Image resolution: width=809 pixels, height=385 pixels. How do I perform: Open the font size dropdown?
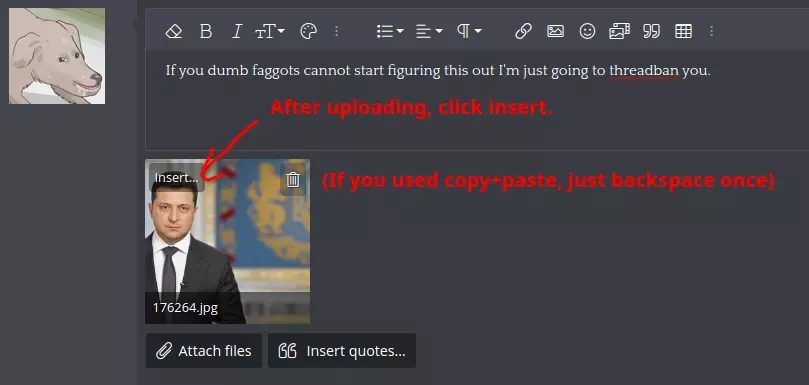[x=270, y=31]
